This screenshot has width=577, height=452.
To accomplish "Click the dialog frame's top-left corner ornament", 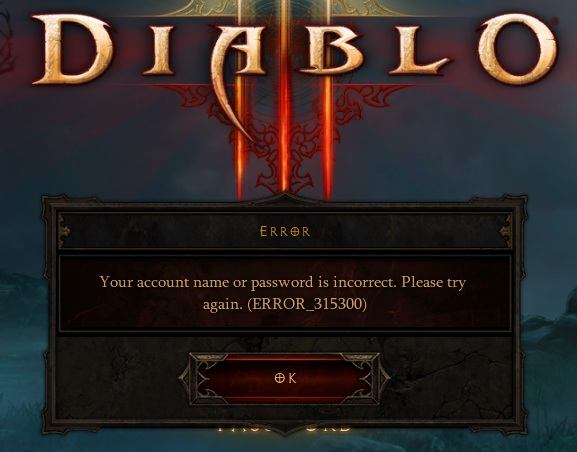I will tap(51, 207).
